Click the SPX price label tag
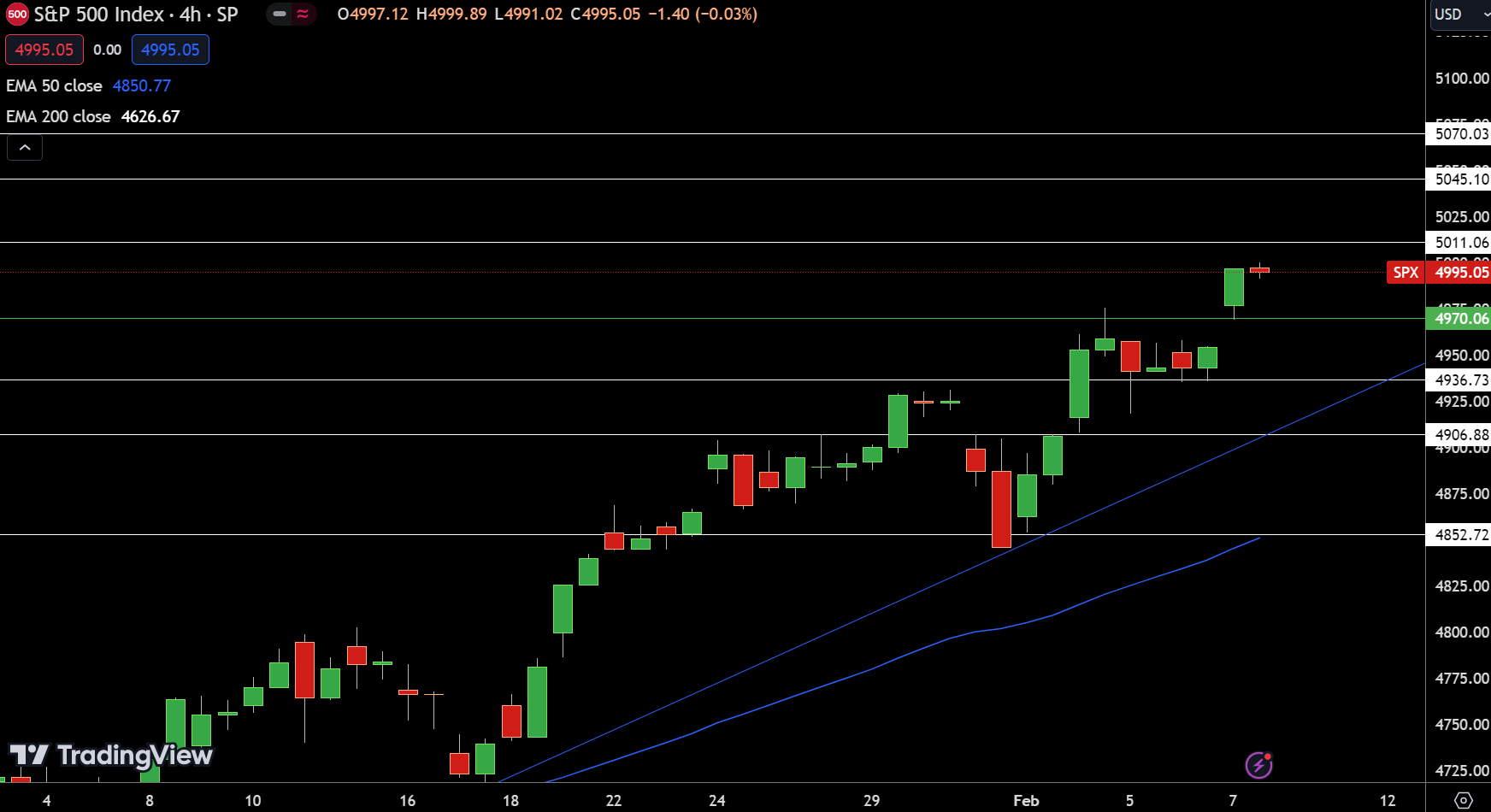Viewport: 1491px width, 812px height. pyautogui.click(x=1406, y=273)
